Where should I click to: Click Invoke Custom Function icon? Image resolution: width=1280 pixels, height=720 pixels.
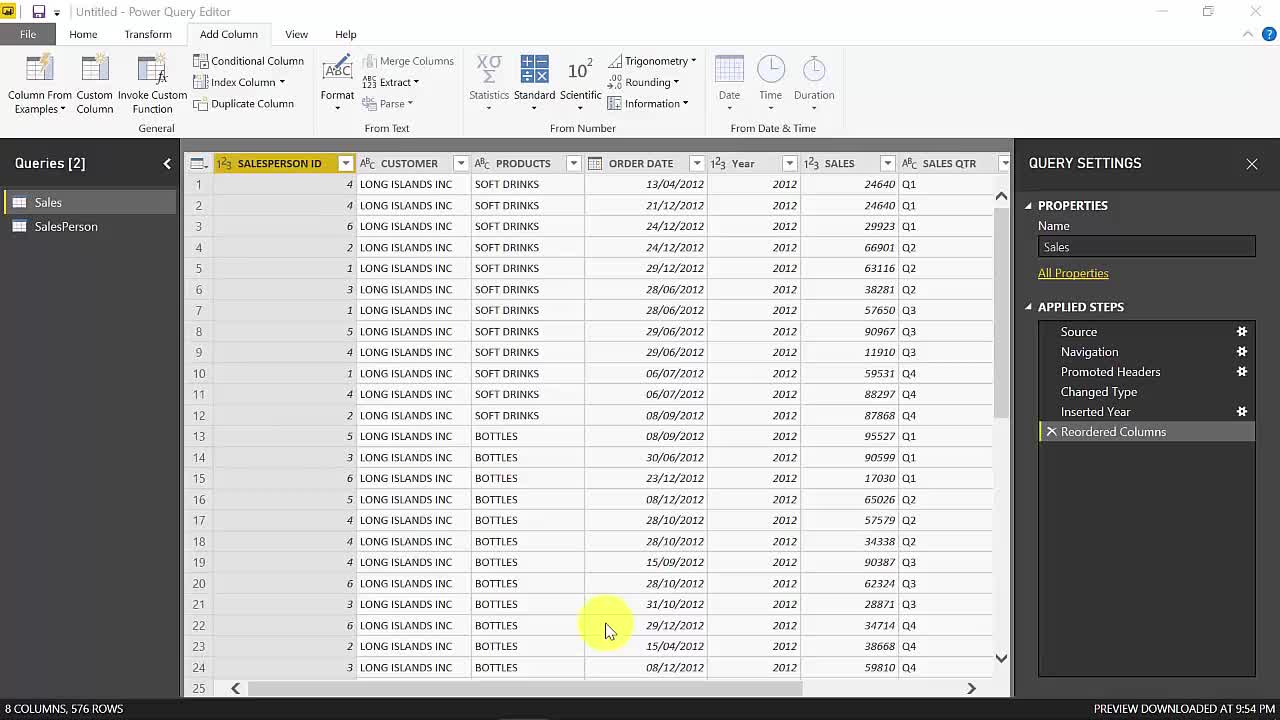point(152,70)
